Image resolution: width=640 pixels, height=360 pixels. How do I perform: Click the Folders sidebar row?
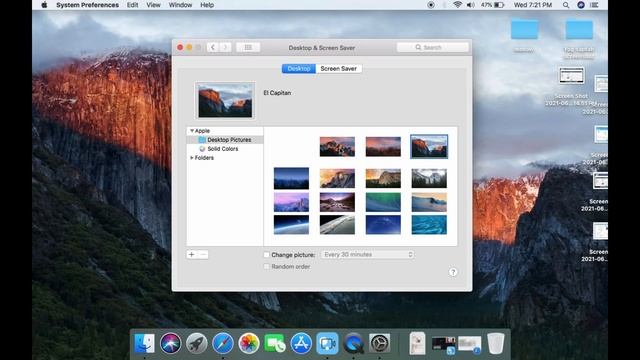(225, 158)
